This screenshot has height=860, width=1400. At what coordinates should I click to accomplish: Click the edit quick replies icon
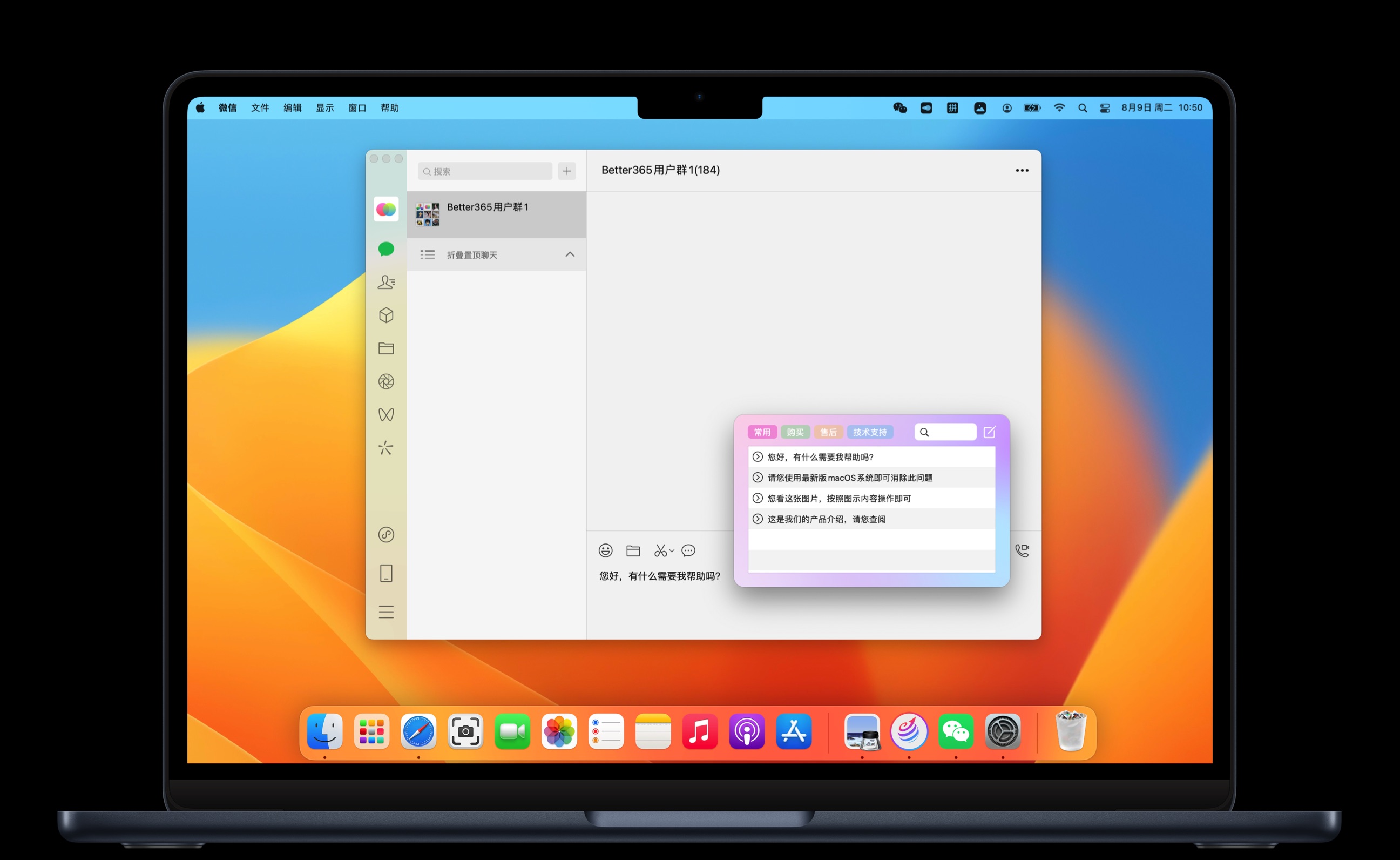[x=990, y=432]
